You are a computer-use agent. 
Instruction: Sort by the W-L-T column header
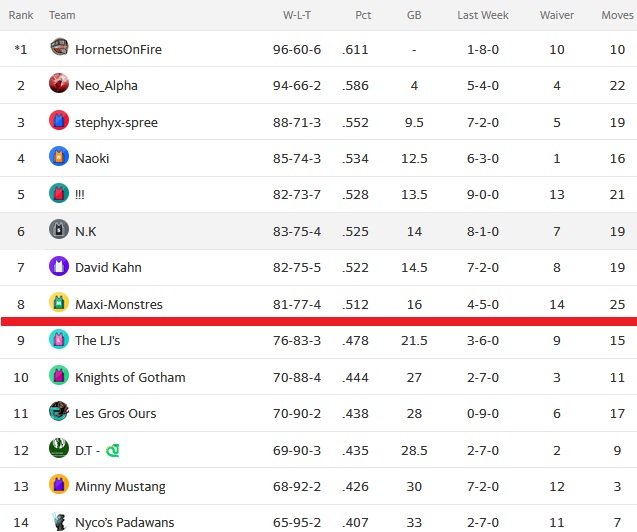(x=297, y=15)
